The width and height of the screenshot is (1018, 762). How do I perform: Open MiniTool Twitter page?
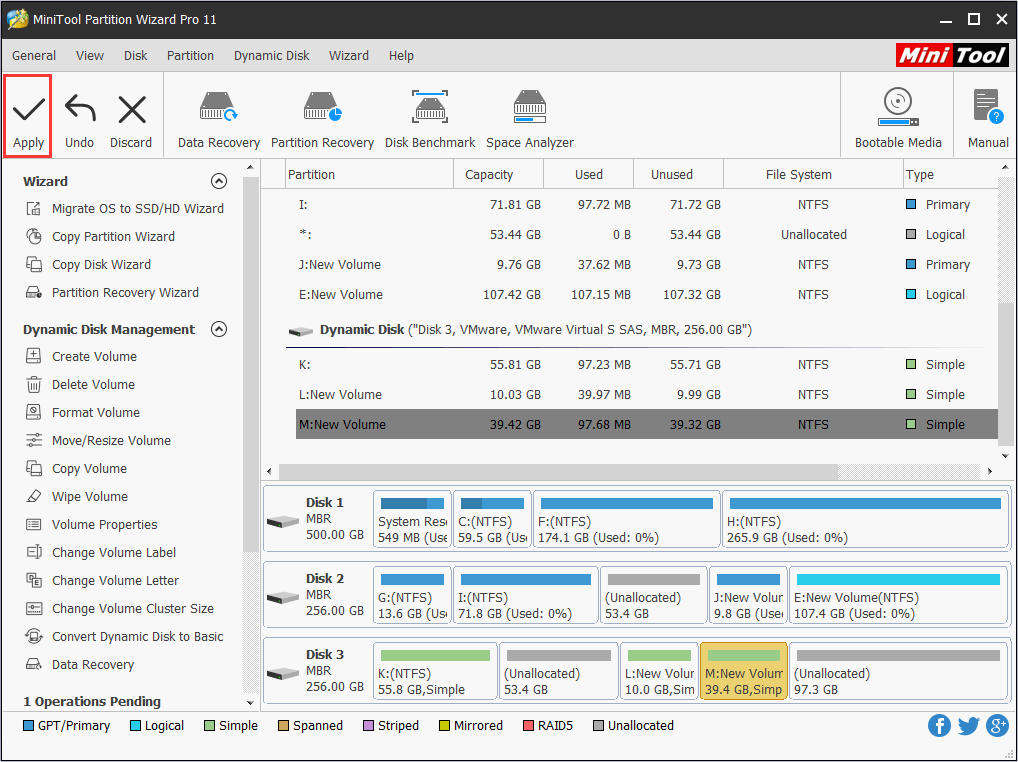[968, 725]
